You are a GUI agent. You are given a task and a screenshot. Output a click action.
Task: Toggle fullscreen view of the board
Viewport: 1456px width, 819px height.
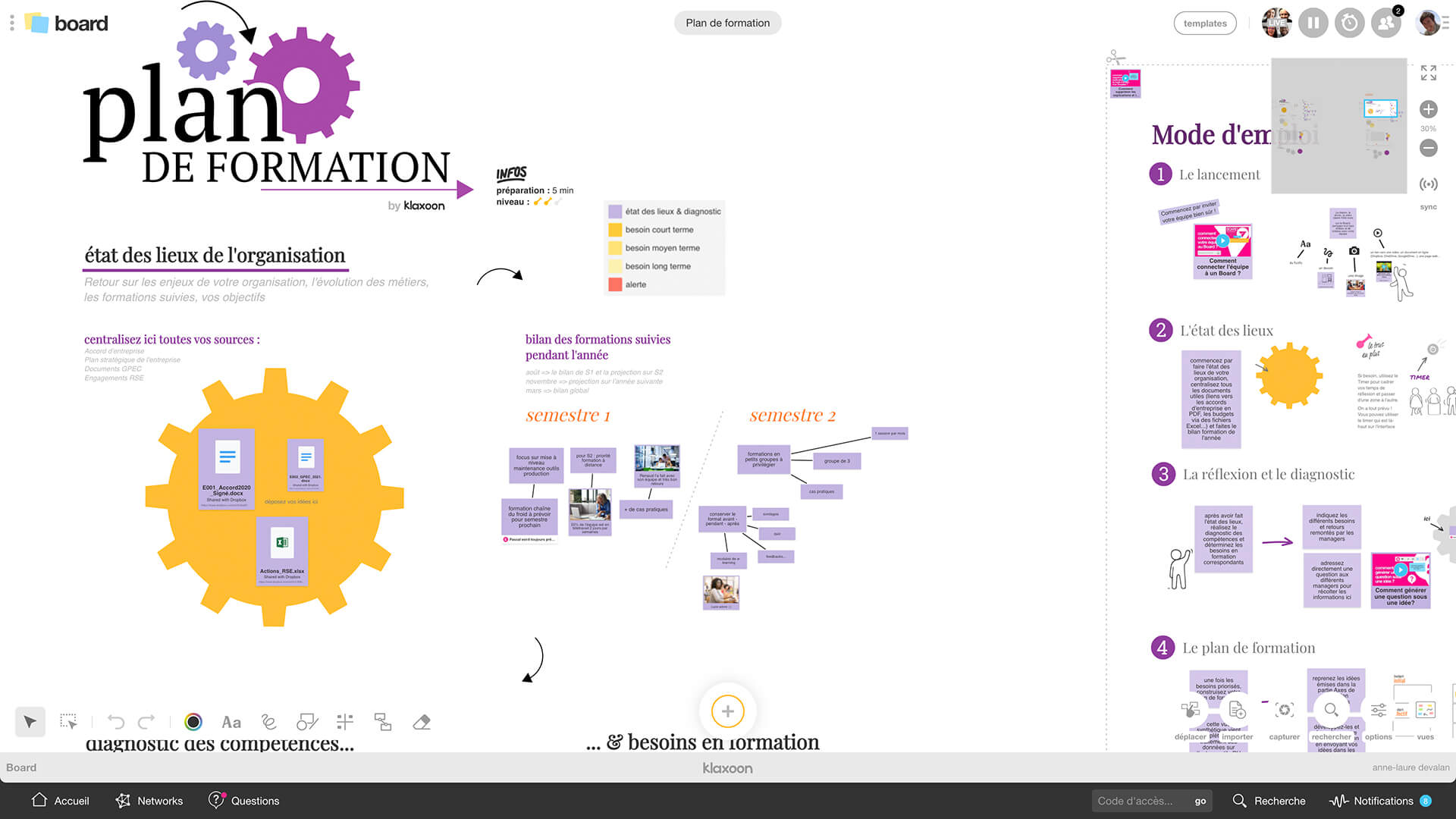1429,73
